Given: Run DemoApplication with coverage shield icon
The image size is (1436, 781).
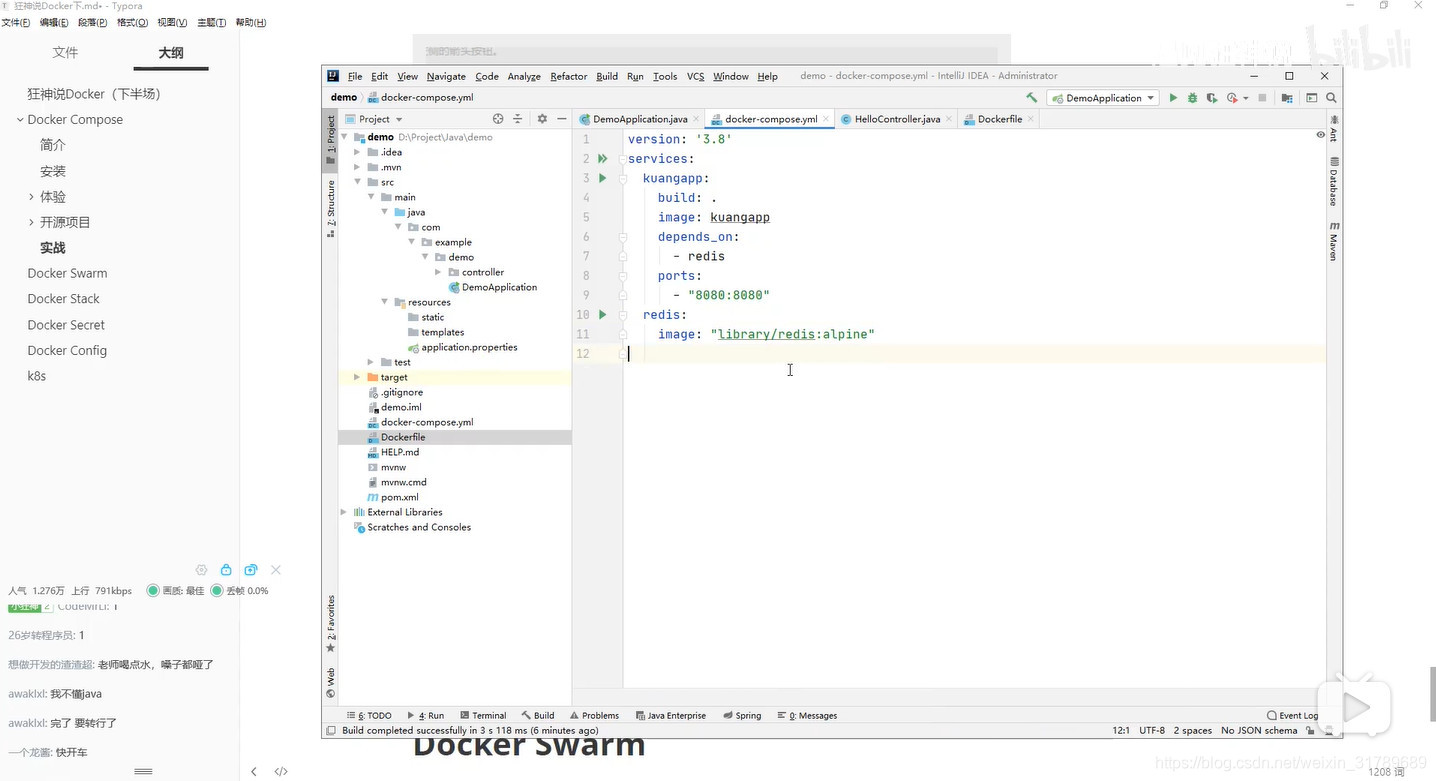Looking at the screenshot, I should click(1211, 98).
